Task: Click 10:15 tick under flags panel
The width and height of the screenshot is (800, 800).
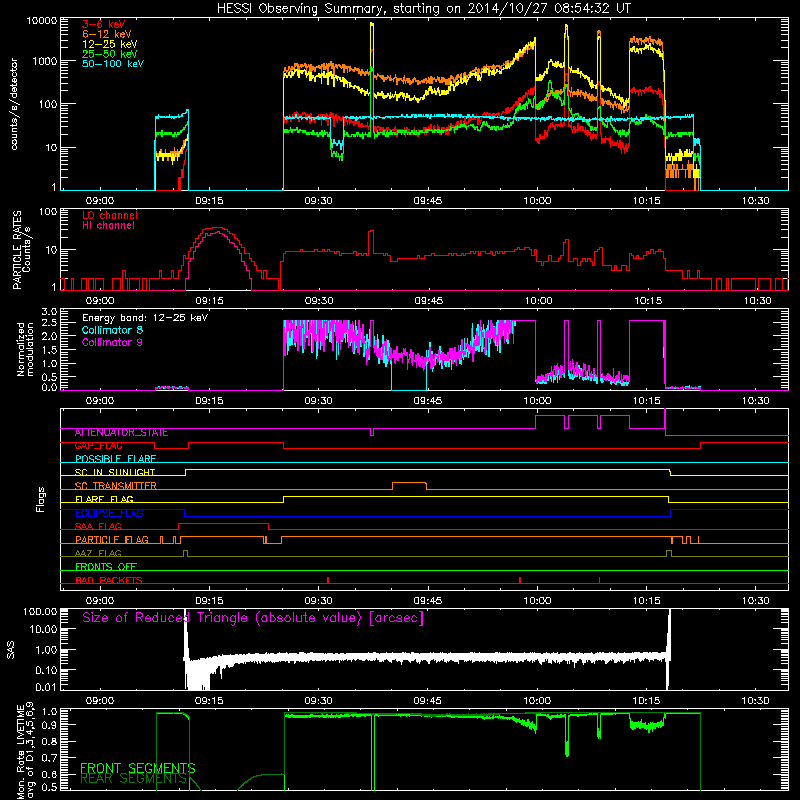Action: click(646, 601)
